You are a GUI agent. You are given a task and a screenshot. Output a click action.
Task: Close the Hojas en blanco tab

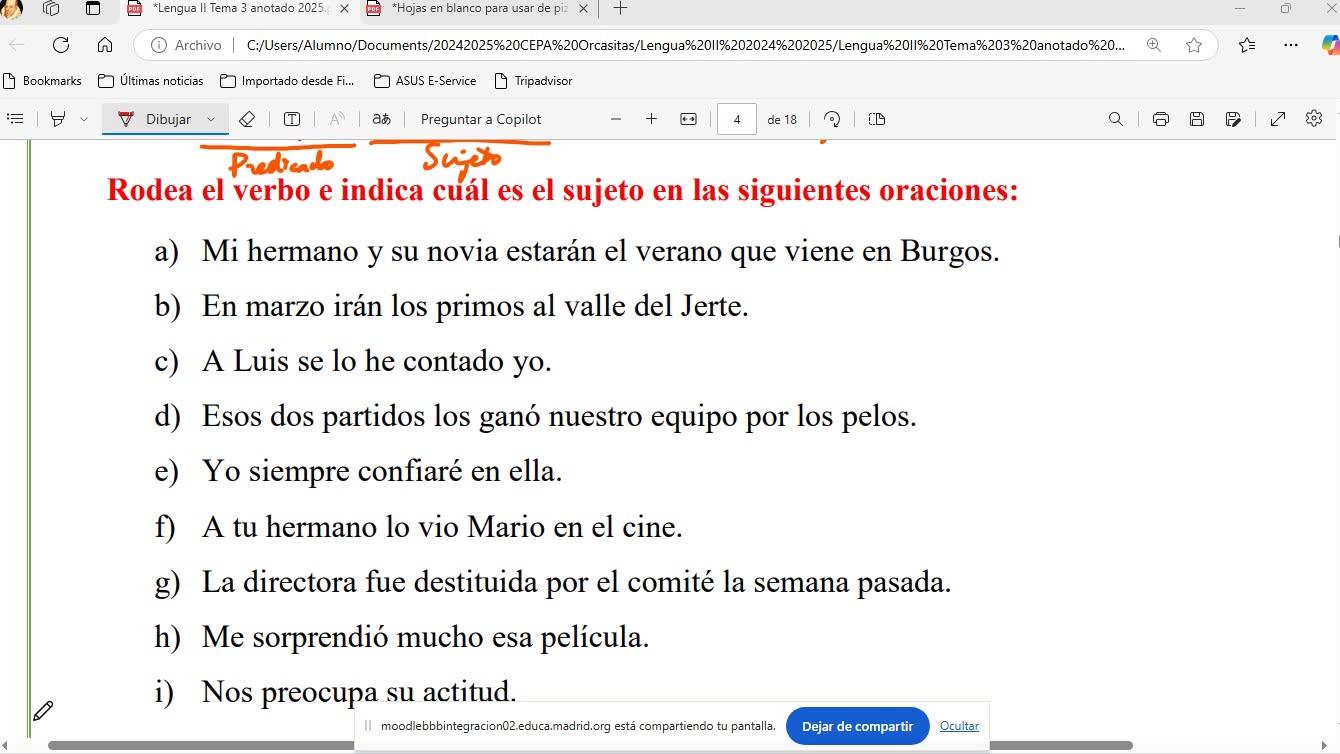point(584,9)
